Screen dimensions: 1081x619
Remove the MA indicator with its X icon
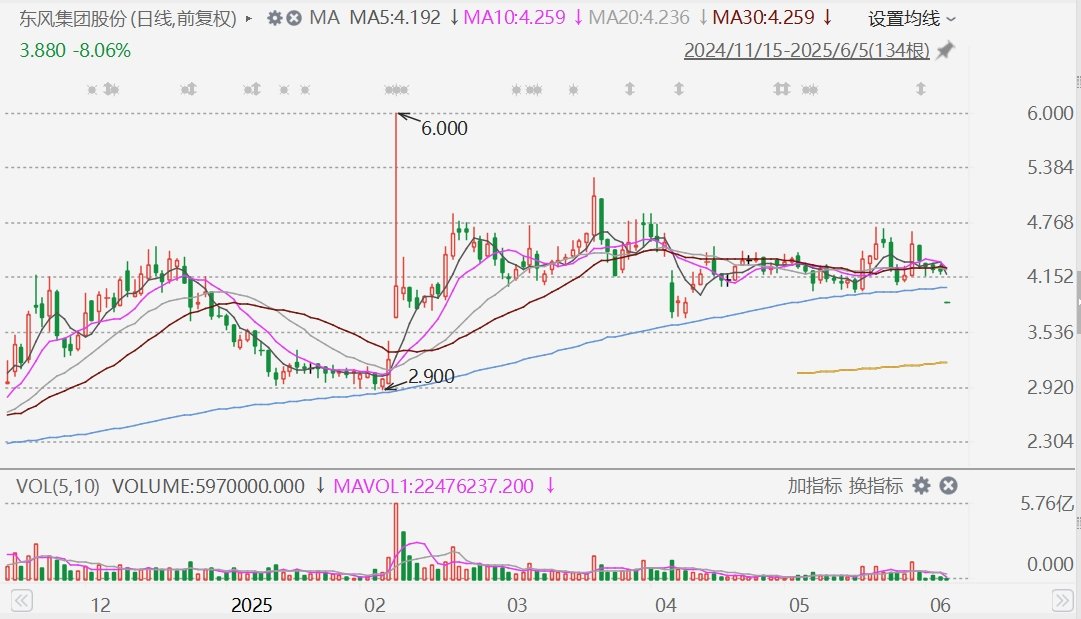(x=294, y=18)
